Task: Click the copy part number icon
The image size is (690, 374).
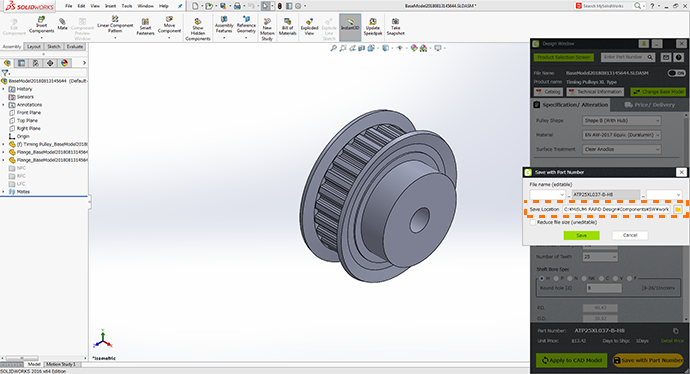Action: (x=675, y=331)
